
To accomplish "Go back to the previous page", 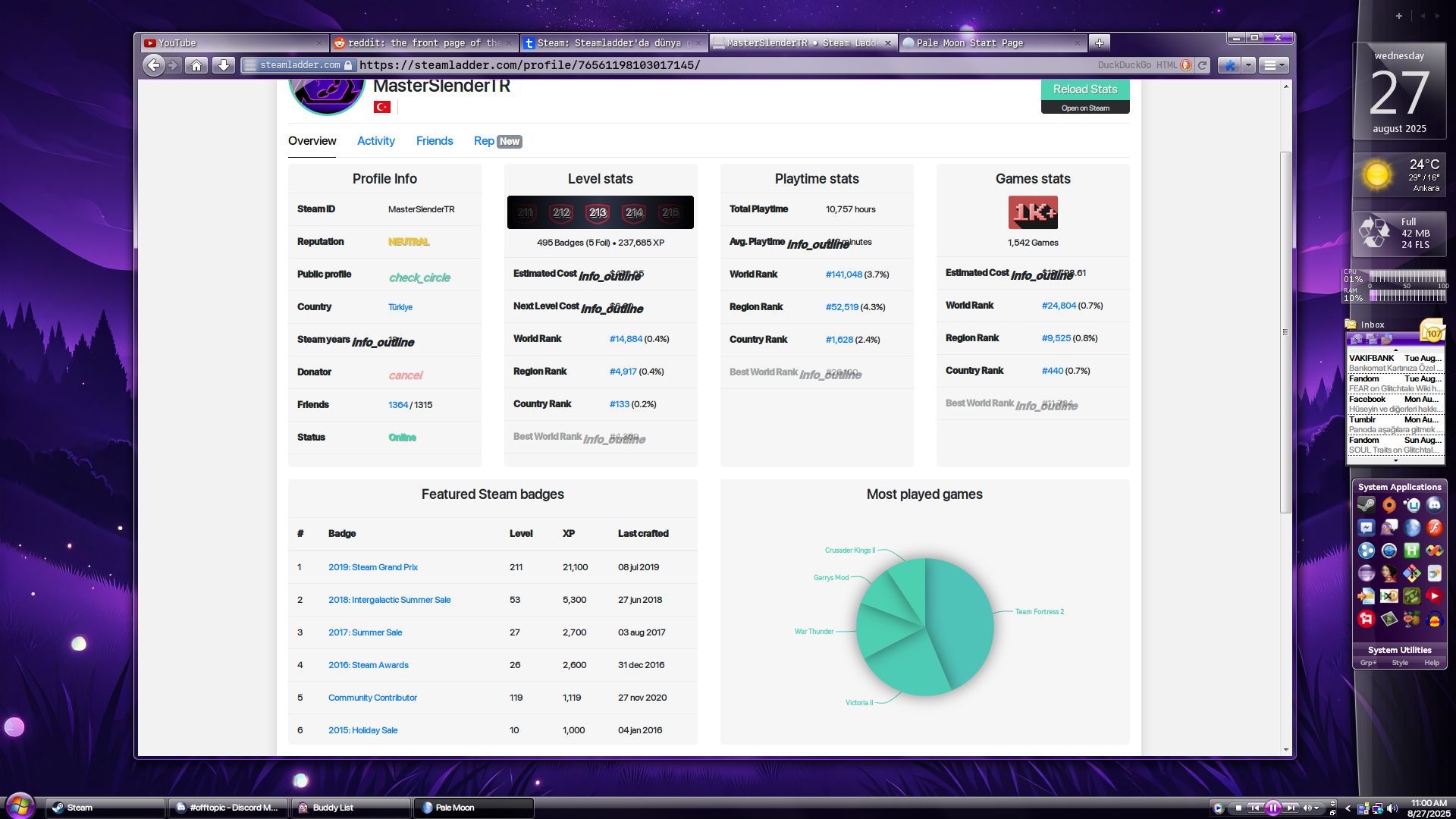I will [x=153, y=65].
